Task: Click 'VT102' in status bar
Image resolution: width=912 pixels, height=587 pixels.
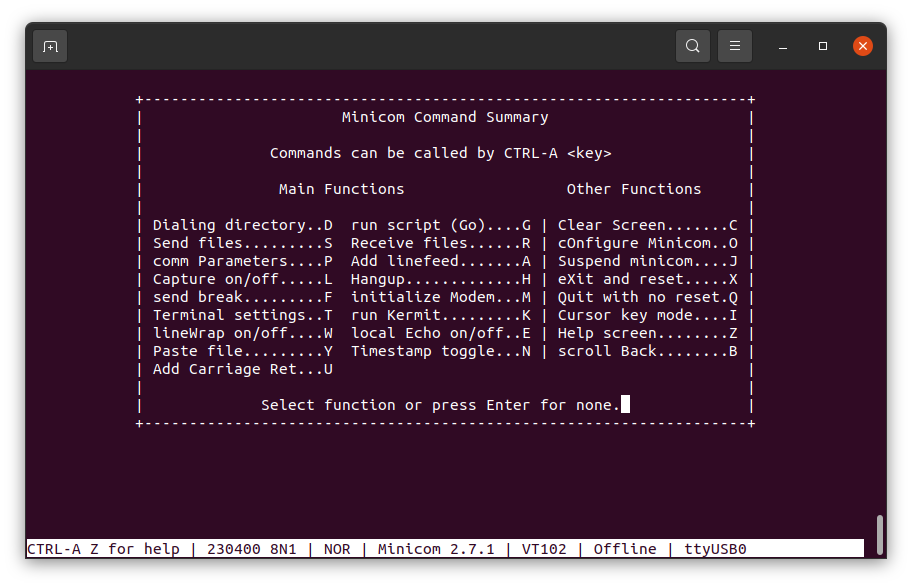Action: coord(544,549)
